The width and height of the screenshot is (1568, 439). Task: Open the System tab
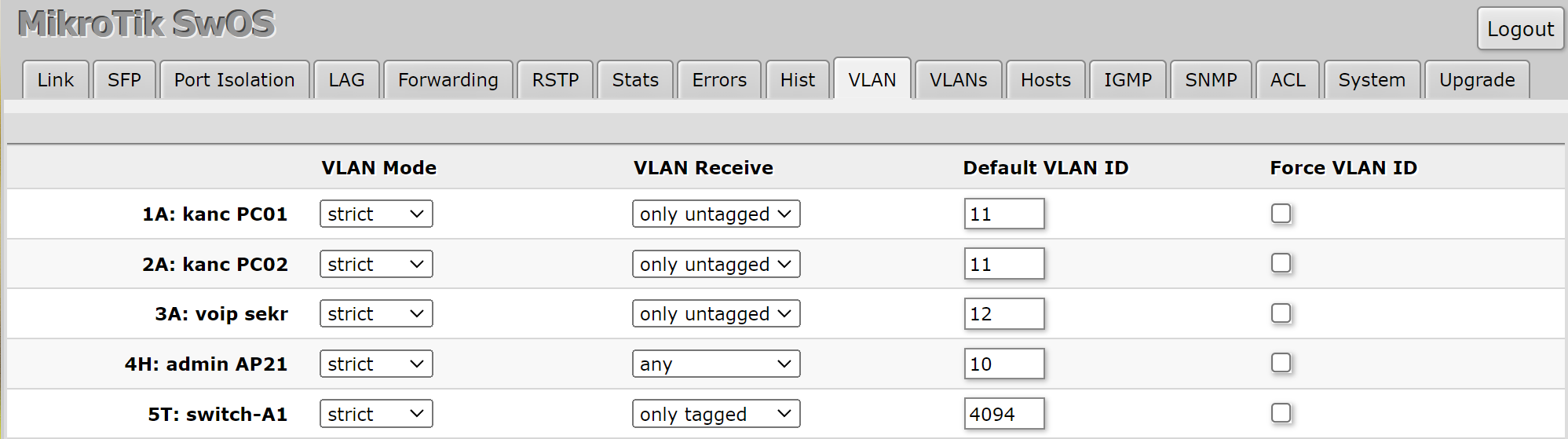(x=1372, y=80)
